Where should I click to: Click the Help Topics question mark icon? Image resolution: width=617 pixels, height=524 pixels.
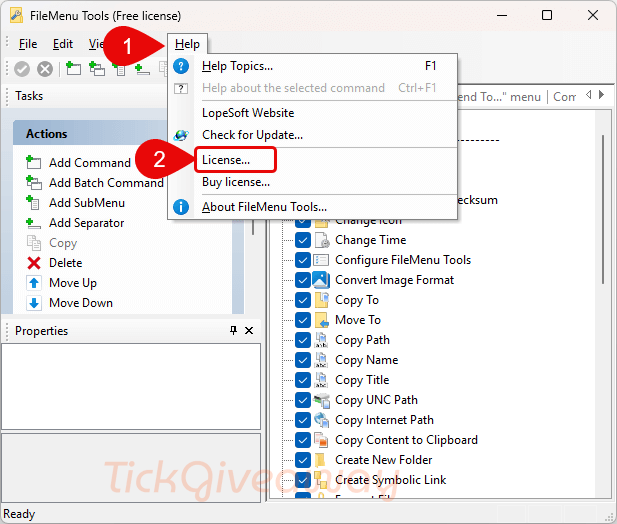pos(181,66)
